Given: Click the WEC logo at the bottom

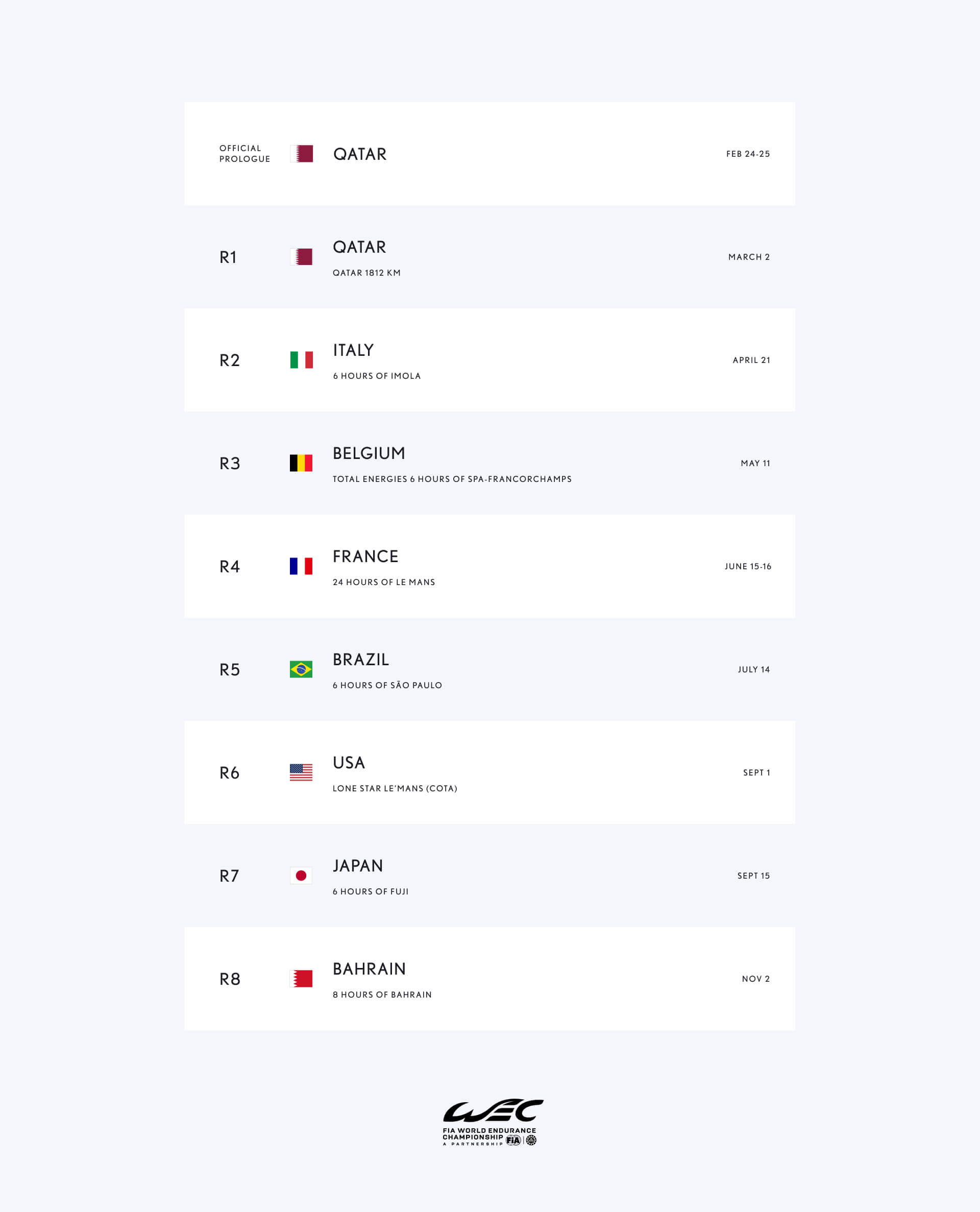Looking at the screenshot, I should point(493,1122).
